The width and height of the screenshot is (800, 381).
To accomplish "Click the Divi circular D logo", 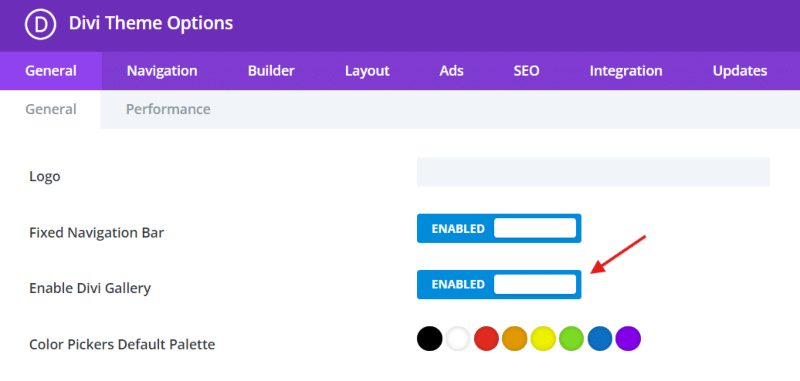I will [40, 24].
